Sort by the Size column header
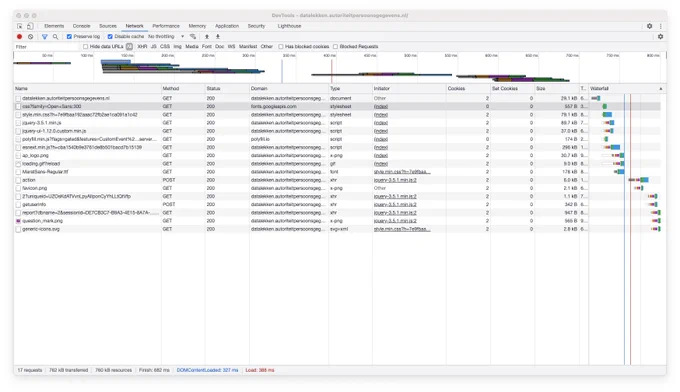This screenshot has height=392, width=680. pyautogui.click(x=557, y=88)
